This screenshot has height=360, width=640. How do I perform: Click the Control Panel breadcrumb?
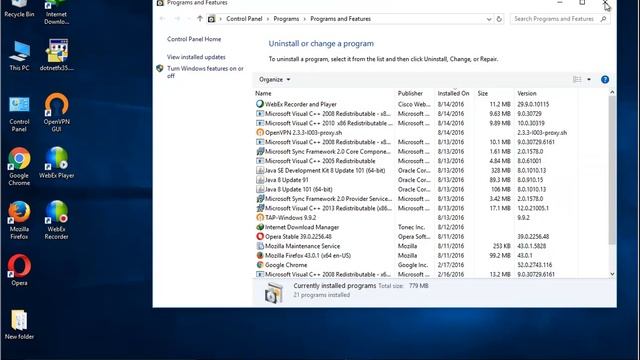pos(244,19)
